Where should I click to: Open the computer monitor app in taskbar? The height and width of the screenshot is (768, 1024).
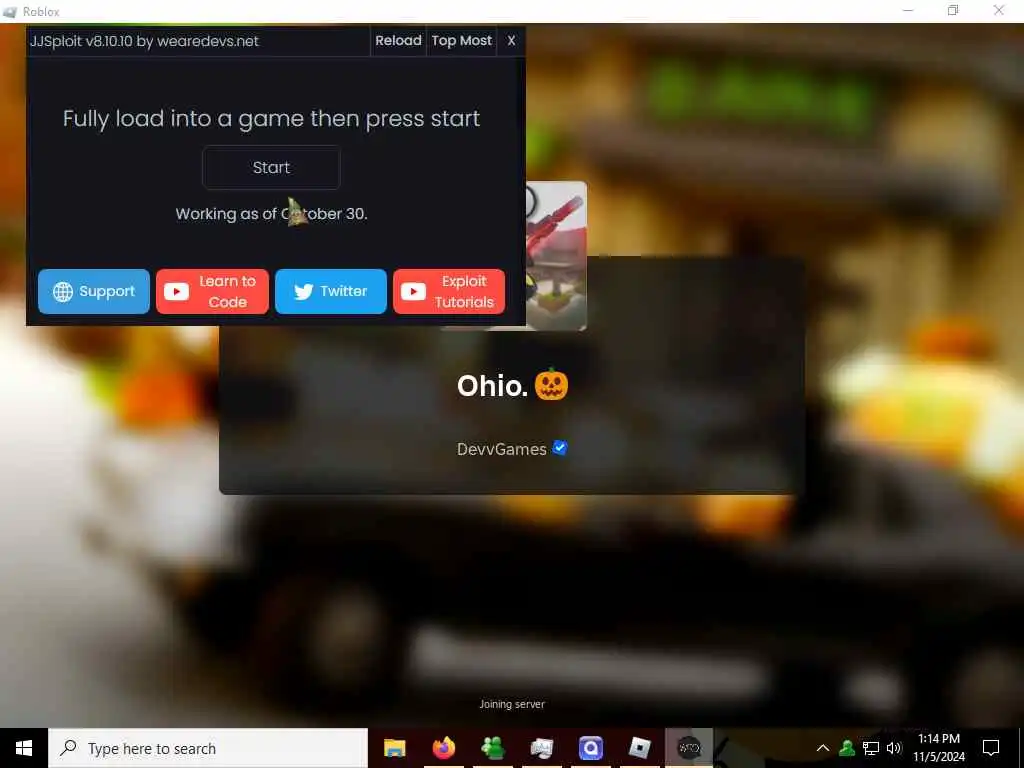point(541,748)
